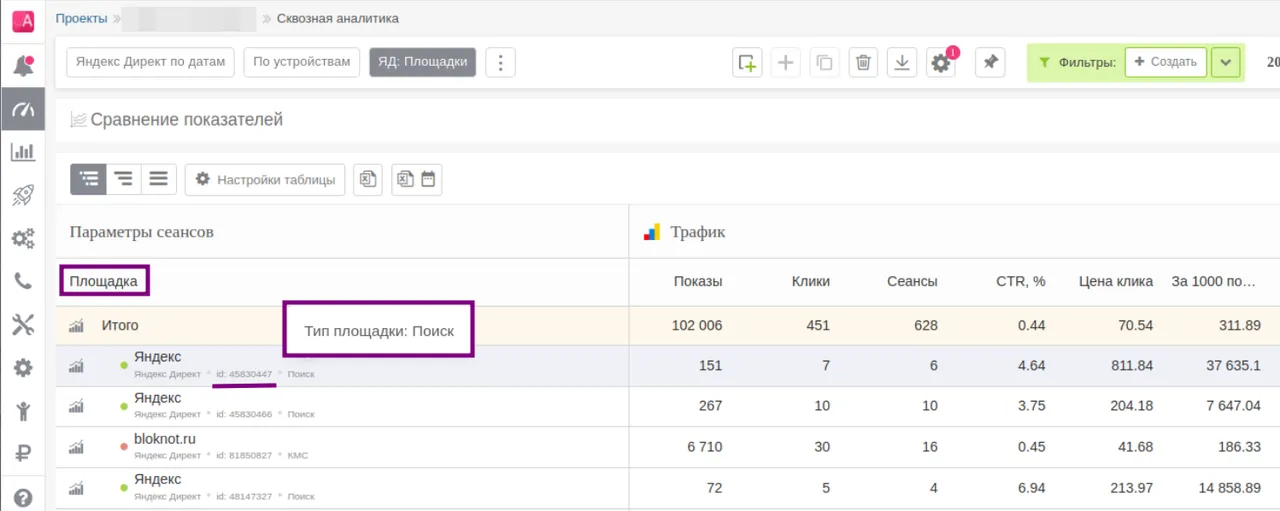The image size is (1280, 511).
Task: Open Настройки таблицы button
Action: [x=266, y=180]
